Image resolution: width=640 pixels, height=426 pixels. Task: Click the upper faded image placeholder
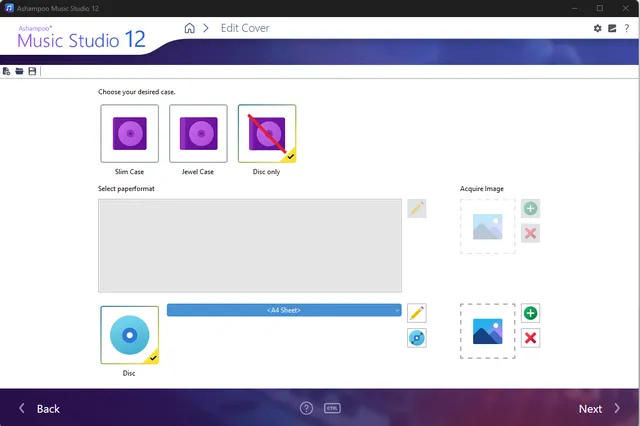(487, 226)
